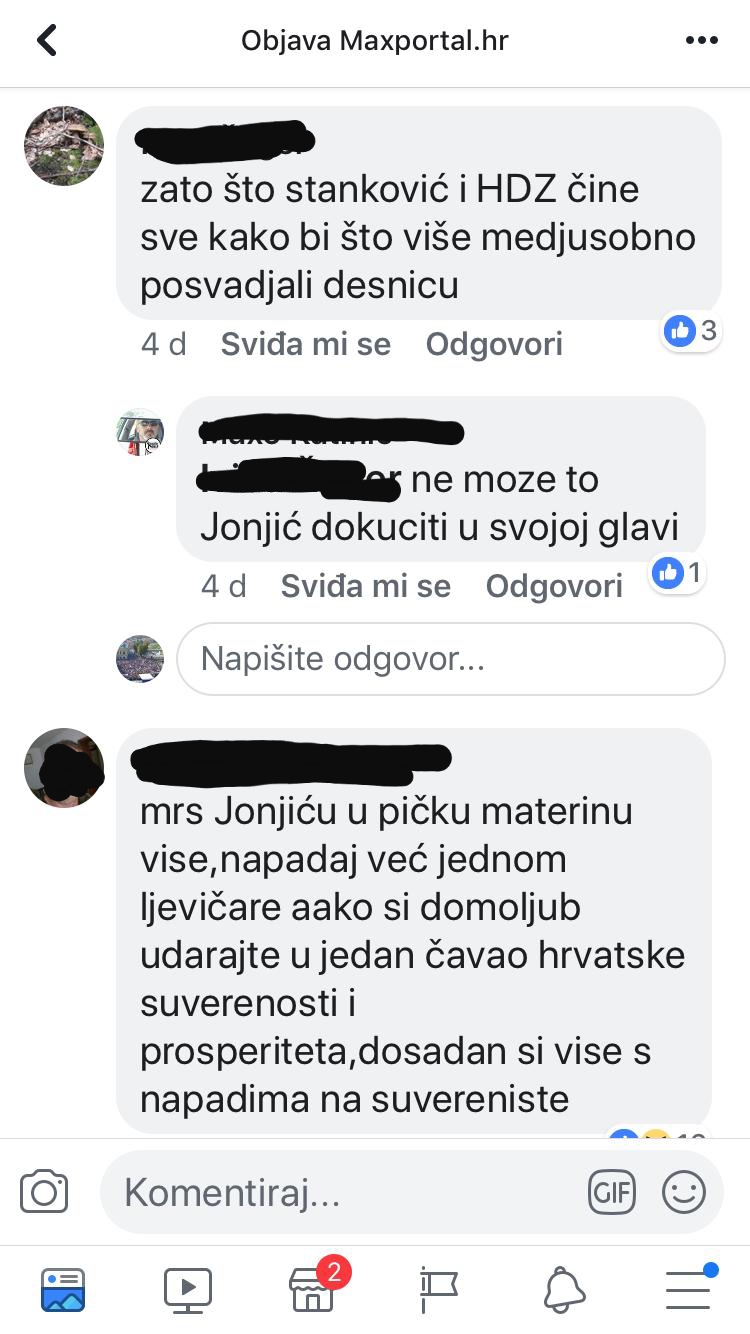View the 3 likes reaction count
The width and height of the screenshot is (750, 1334).
692,331
